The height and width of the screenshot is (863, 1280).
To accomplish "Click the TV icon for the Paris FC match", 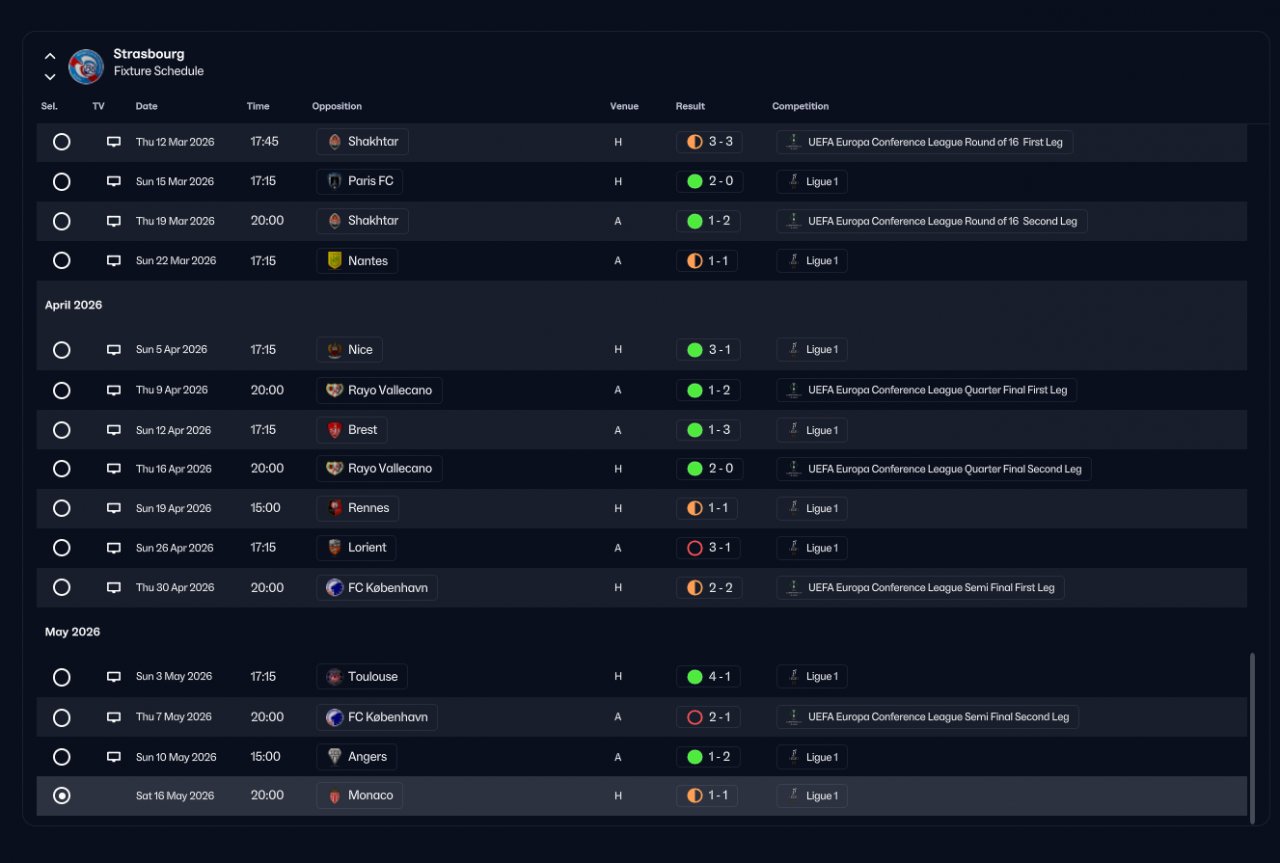I will [114, 182].
